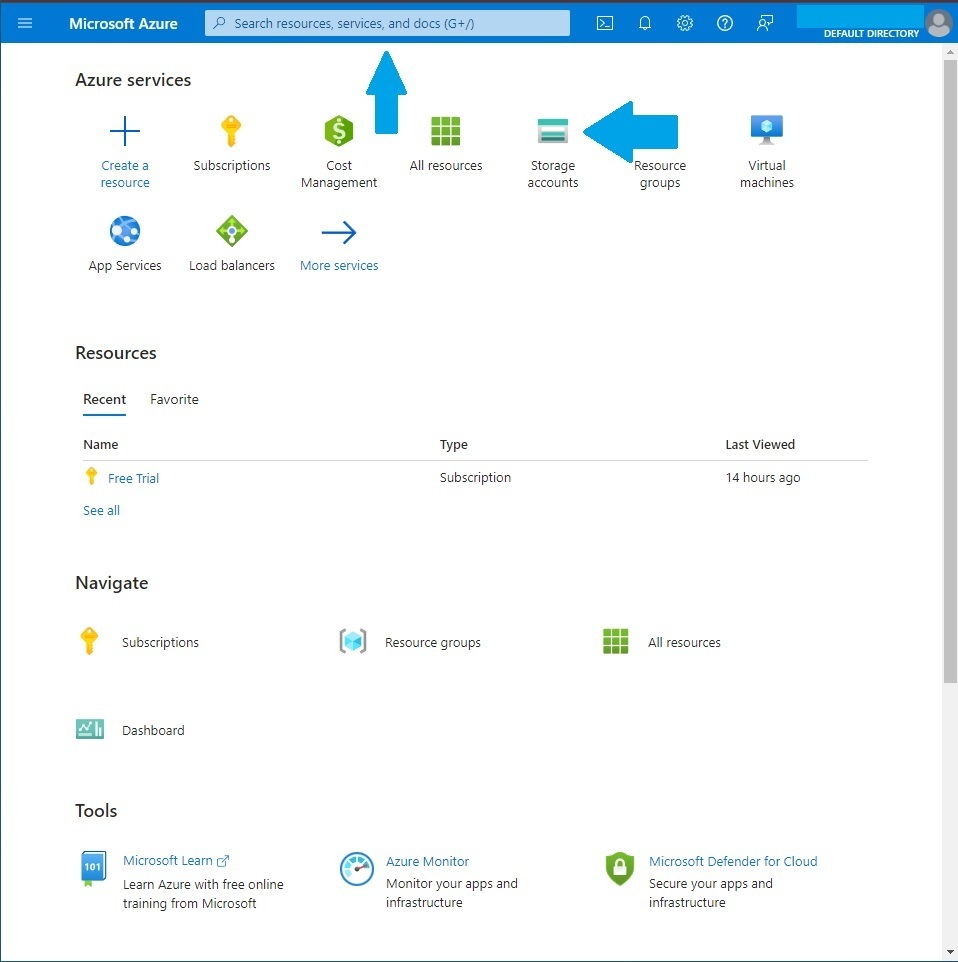
Task: Click the More services arrow icon
Action: click(x=339, y=232)
